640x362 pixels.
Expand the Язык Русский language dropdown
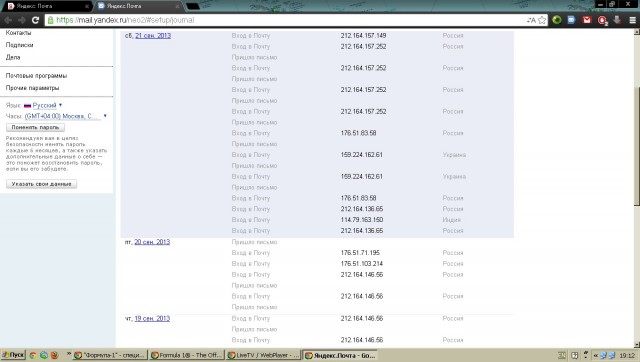[47, 105]
